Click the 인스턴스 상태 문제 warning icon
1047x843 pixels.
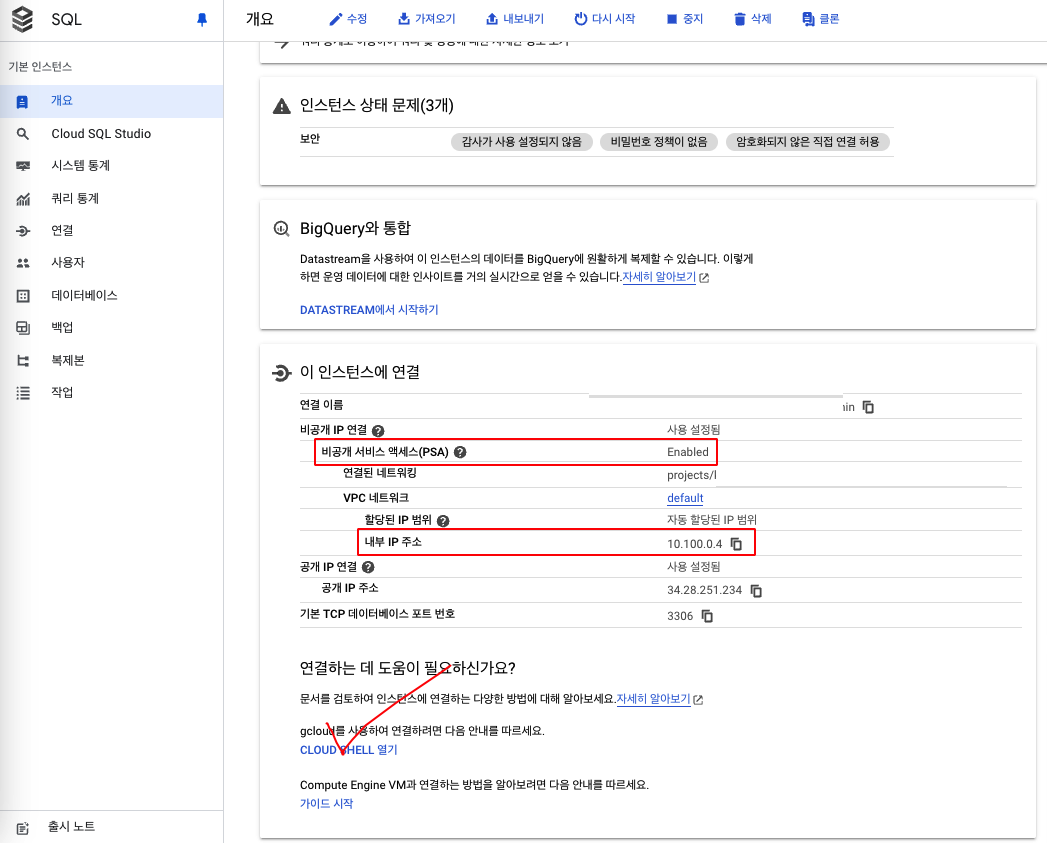tap(282, 106)
